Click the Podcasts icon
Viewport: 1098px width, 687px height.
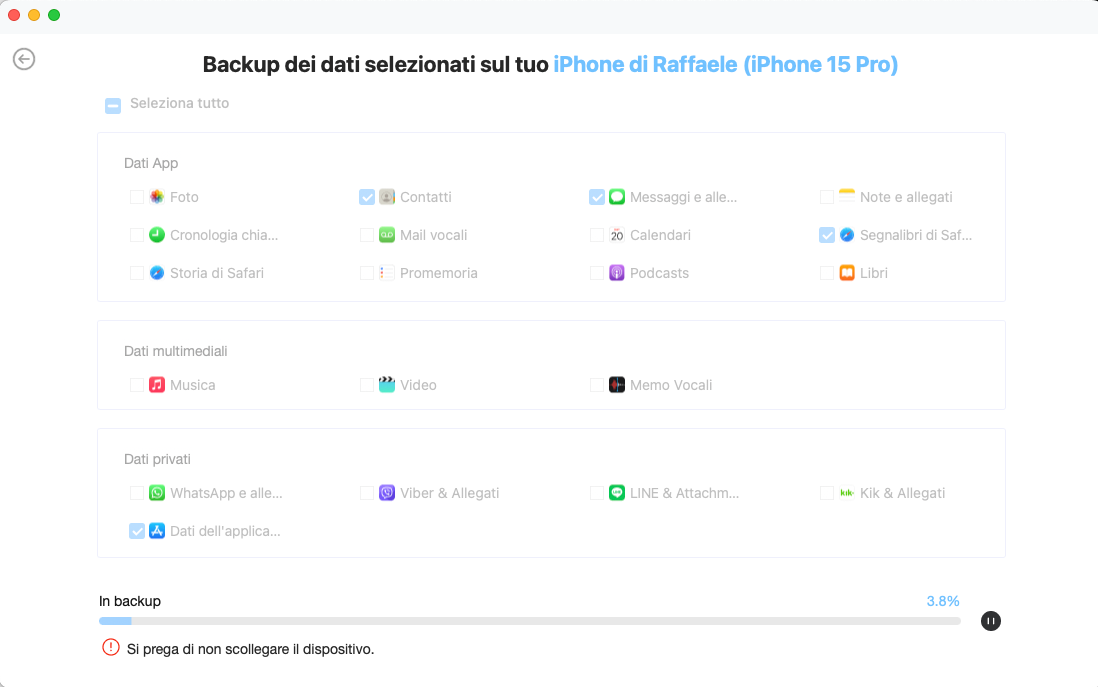(615, 273)
